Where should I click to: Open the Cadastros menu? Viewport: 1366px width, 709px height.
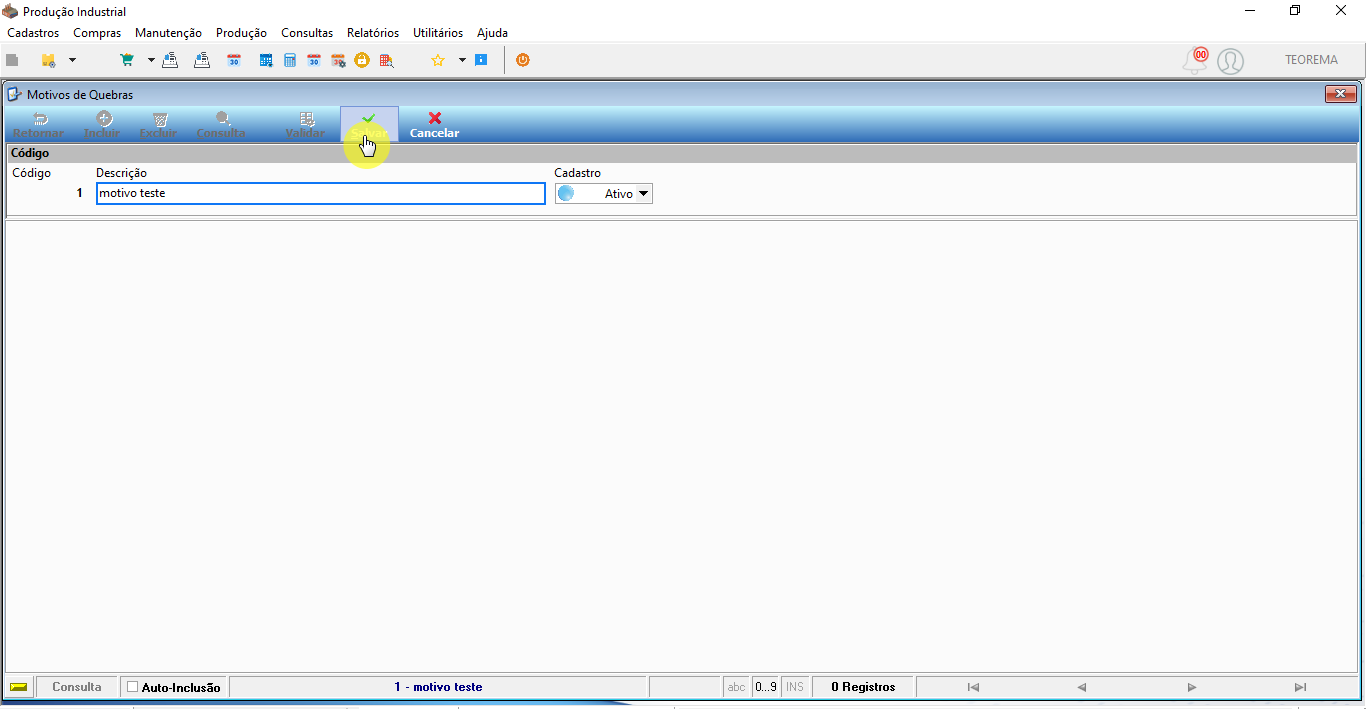tap(33, 33)
